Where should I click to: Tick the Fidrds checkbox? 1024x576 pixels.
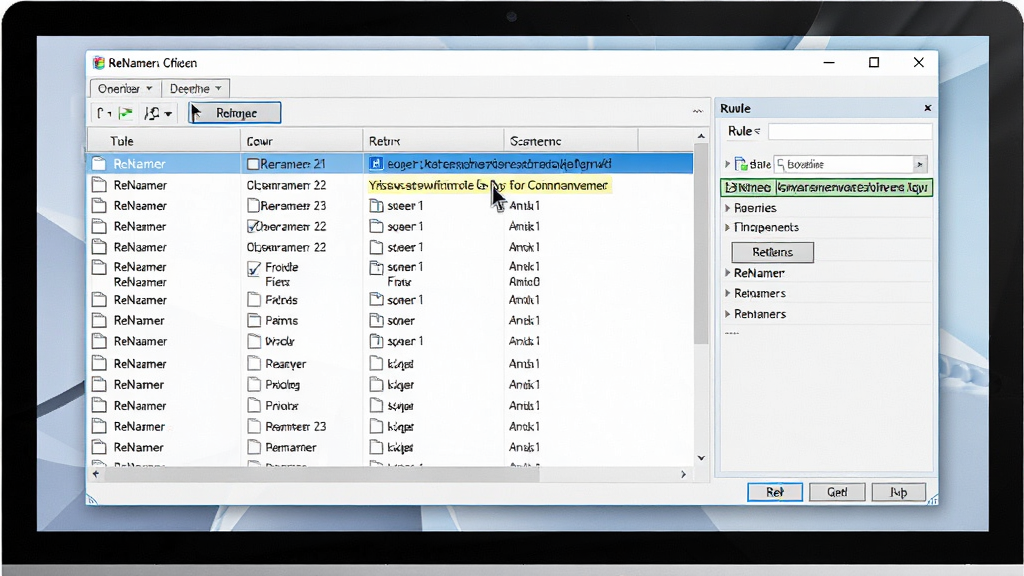click(254, 300)
